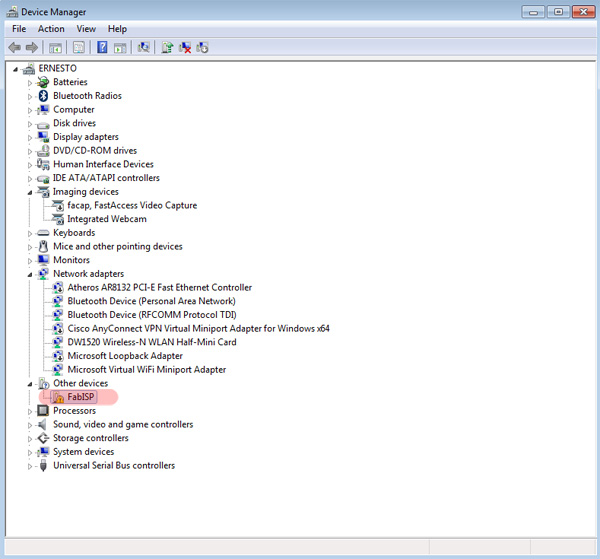Viewport: 600px width, 559px height.
Task: Collapse the ERNESTO root node
Action: pyautogui.click(x=15, y=69)
